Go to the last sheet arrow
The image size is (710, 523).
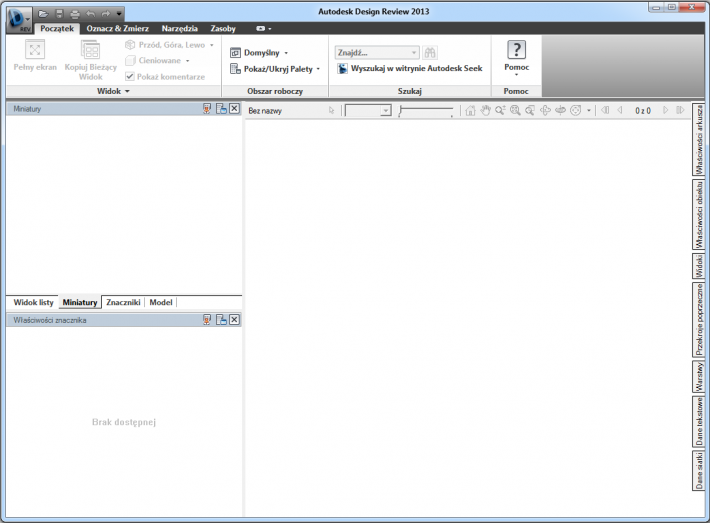pos(680,110)
